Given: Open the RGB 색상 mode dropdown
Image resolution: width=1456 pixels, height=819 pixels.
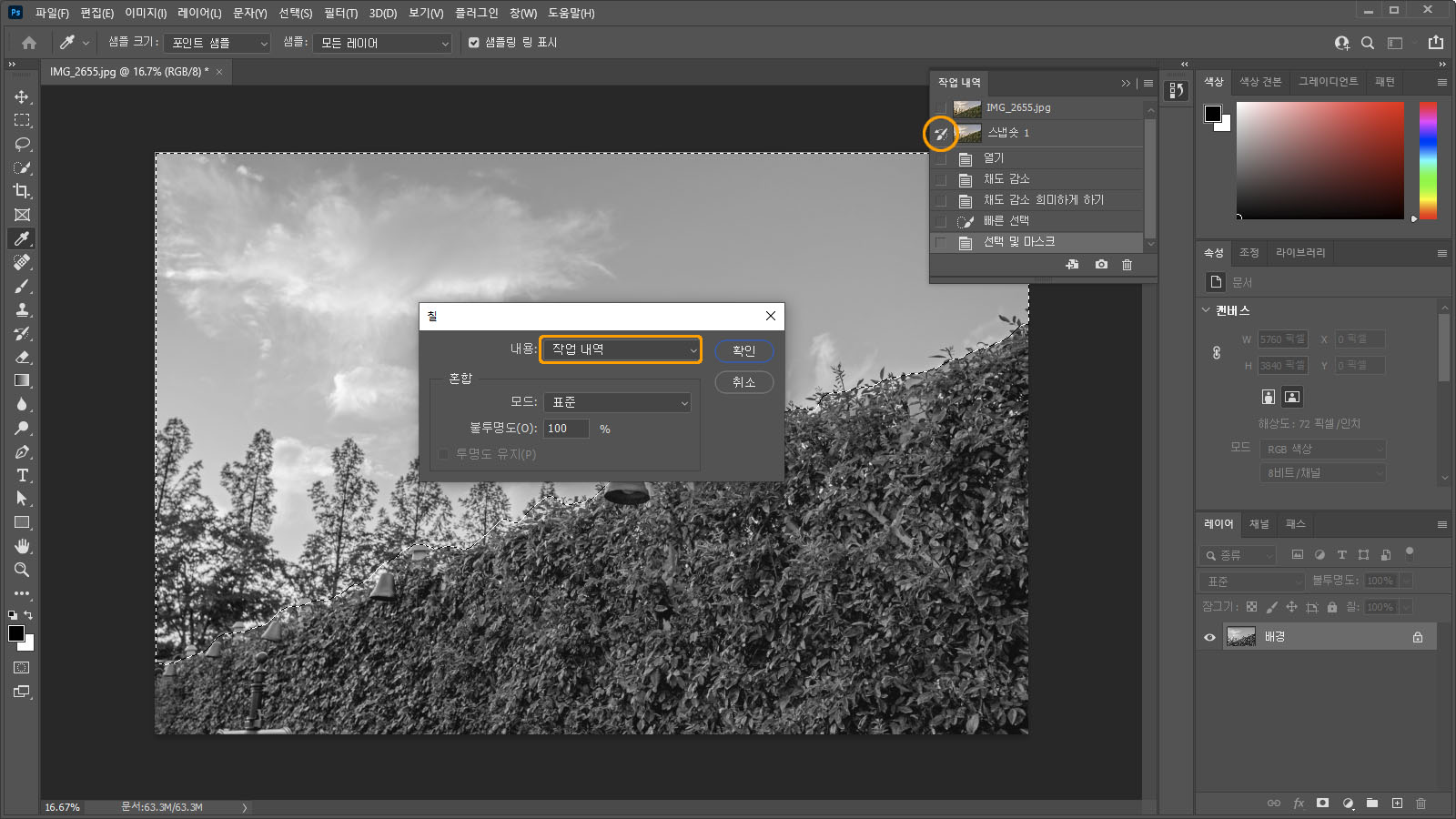Looking at the screenshot, I should click(1322, 450).
